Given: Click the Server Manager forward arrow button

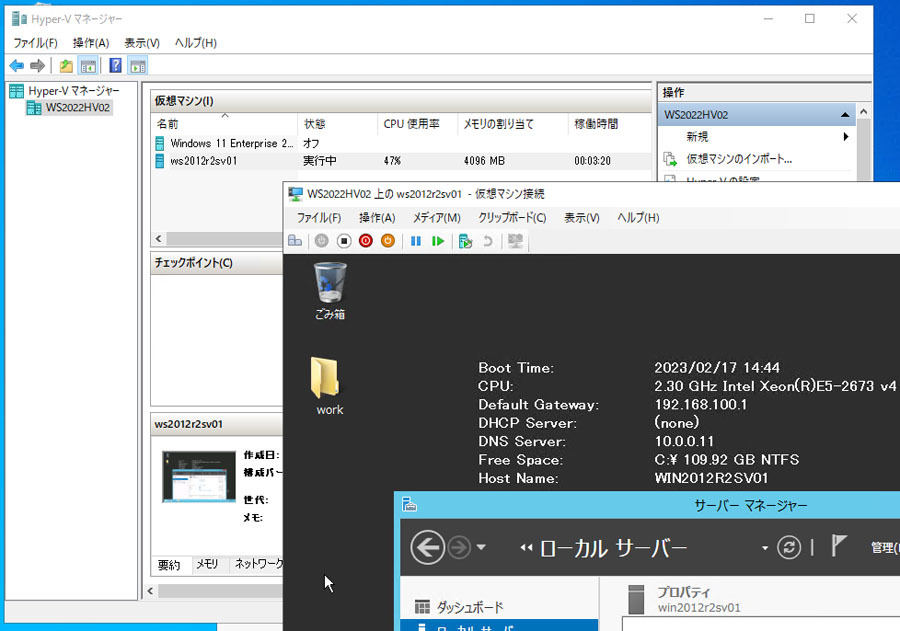Looking at the screenshot, I should [459, 547].
